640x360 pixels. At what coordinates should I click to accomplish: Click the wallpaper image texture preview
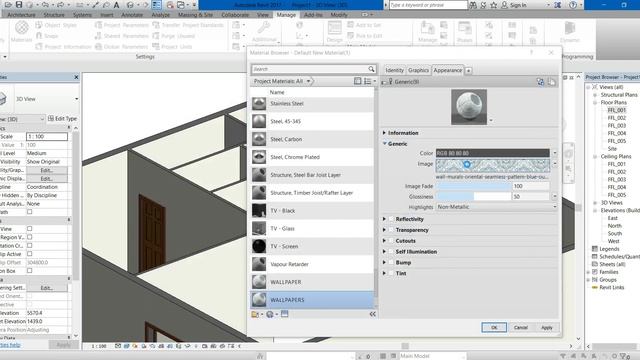point(493,165)
